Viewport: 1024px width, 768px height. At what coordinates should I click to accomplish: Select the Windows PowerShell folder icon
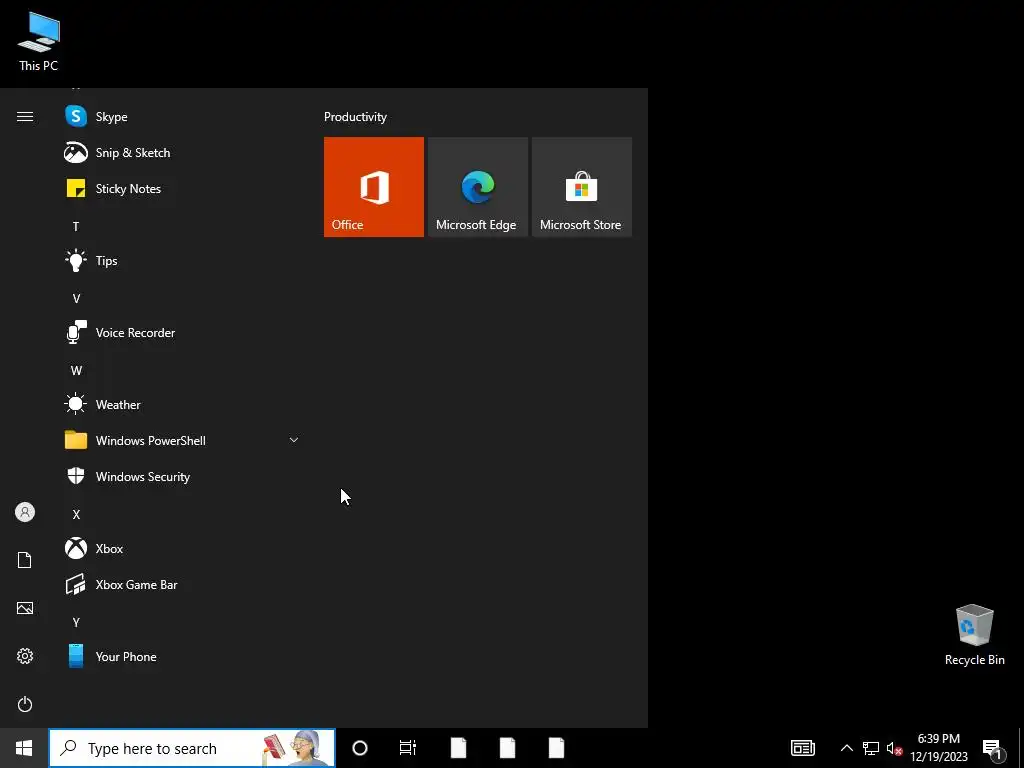(76, 440)
